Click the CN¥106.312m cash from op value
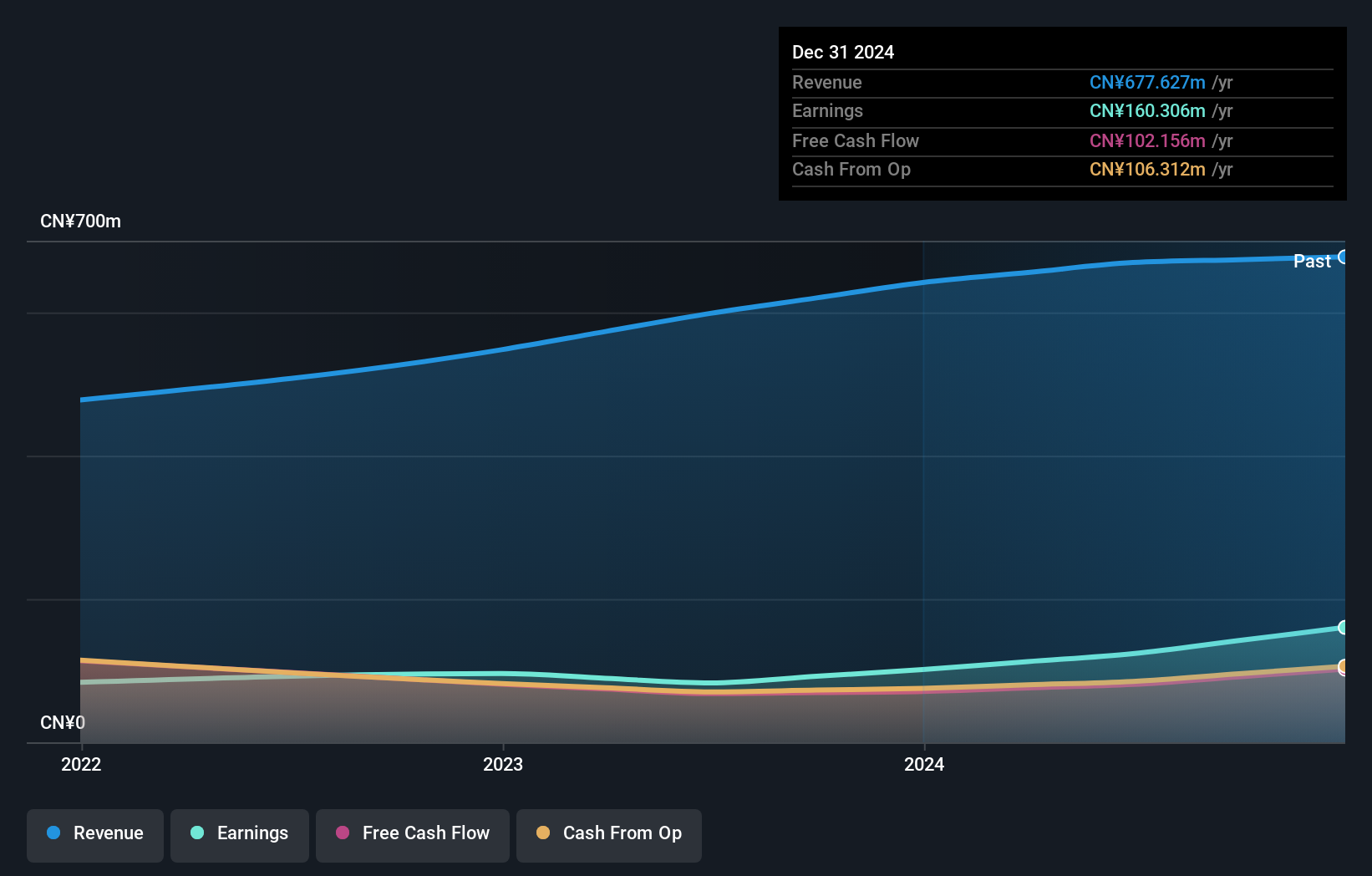This screenshot has width=1372, height=876. click(1147, 169)
